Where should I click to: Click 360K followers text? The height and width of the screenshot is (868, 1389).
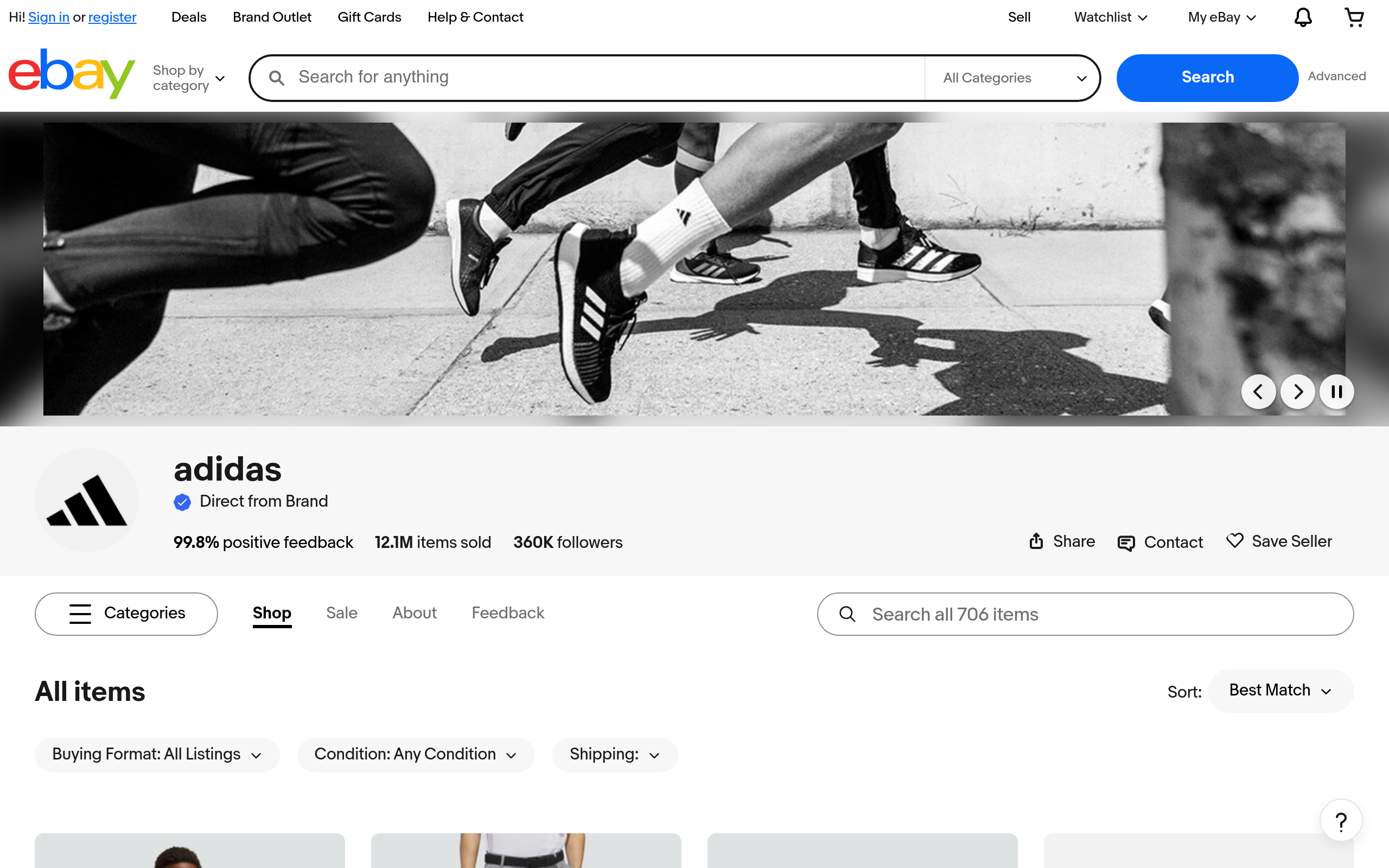coord(568,542)
